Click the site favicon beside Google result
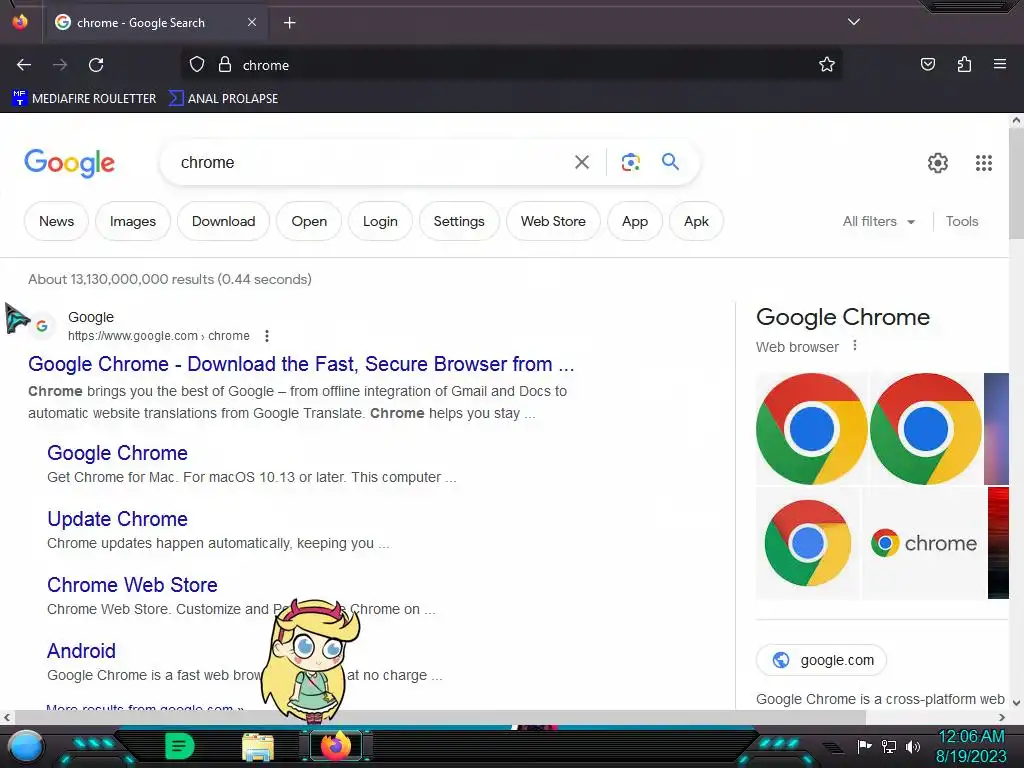 click(x=42, y=326)
